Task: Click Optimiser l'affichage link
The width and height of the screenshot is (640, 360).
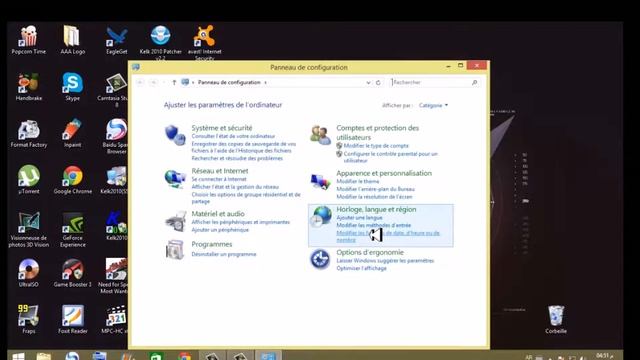Action: point(361,268)
